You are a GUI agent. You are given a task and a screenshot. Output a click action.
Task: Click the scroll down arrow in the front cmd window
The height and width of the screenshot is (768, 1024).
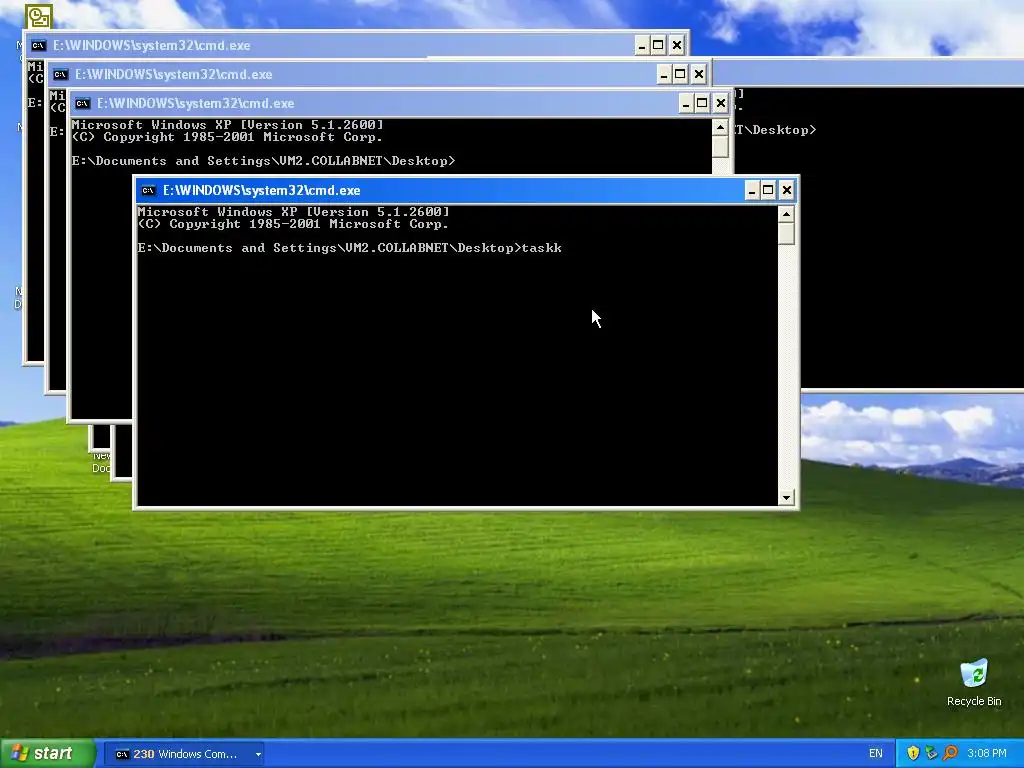pos(786,498)
